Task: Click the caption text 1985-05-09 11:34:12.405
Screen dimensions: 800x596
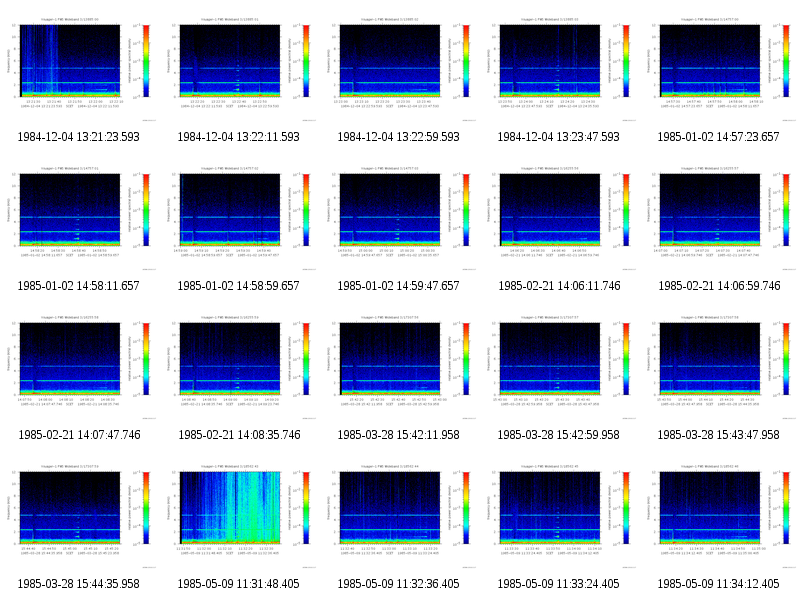Action: pos(718,584)
